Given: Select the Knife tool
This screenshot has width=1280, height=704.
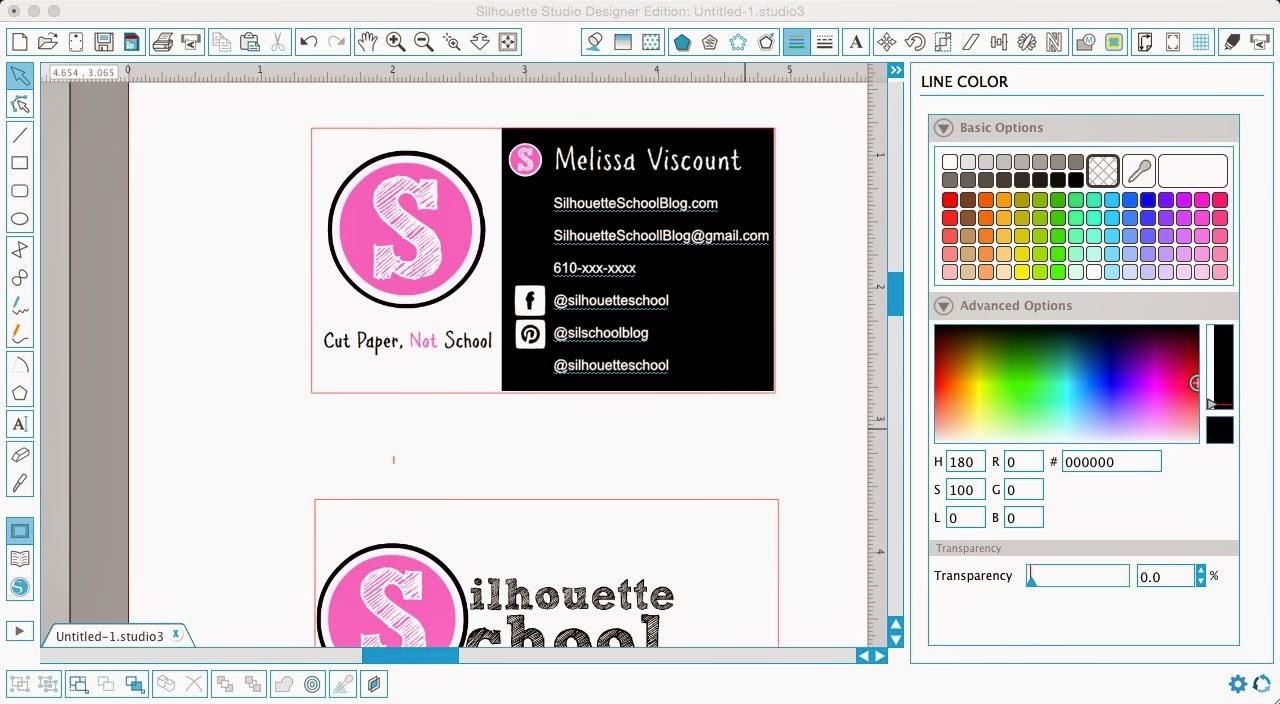Looking at the screenshot, I should tap(20, 483).
